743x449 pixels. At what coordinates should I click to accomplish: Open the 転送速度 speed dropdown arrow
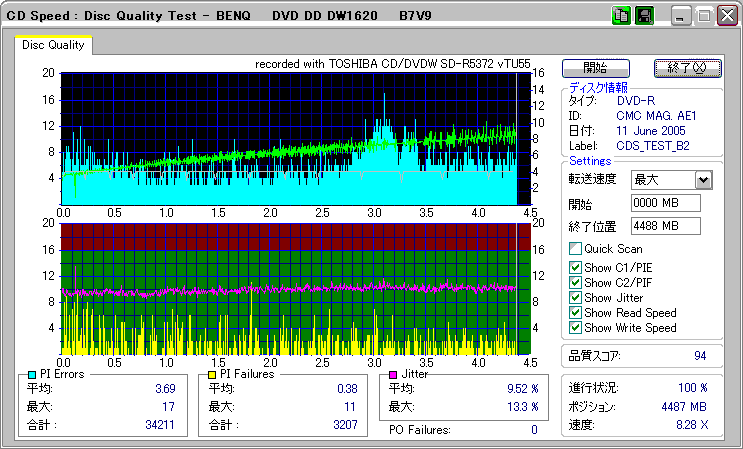click(703, 180)
